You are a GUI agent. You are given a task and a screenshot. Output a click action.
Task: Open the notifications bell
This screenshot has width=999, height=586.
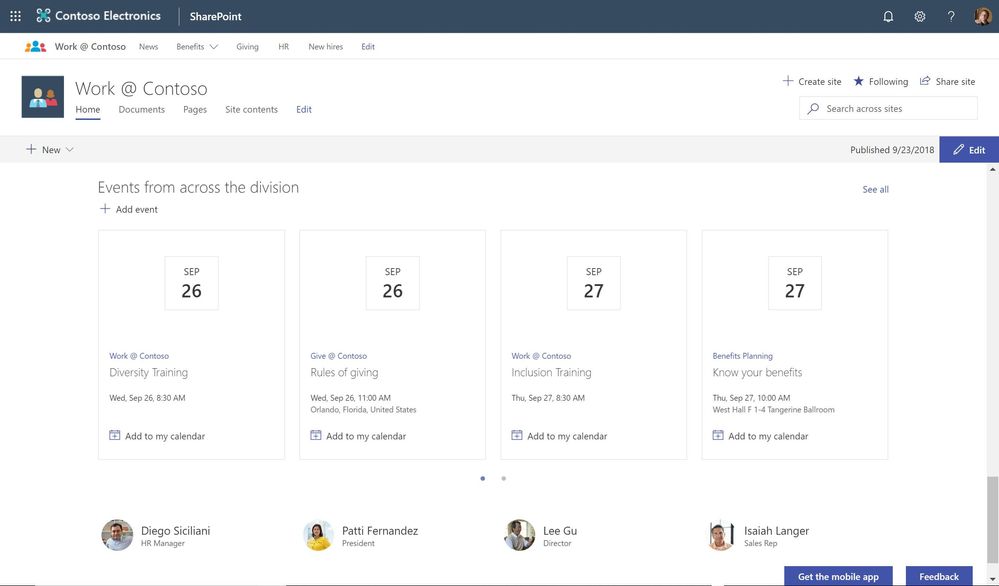pos(888,17)
